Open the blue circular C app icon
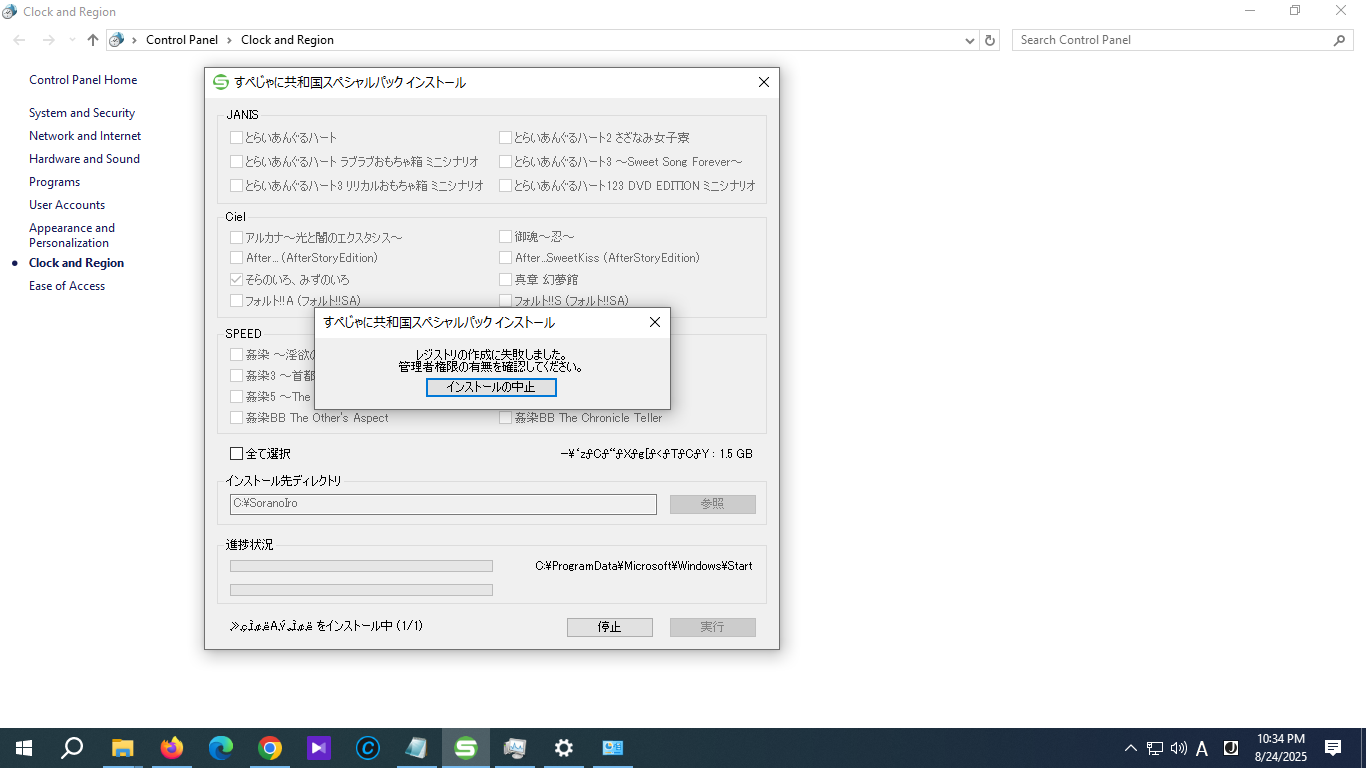This screenshot has width=1366, height=768. [368, 748]
